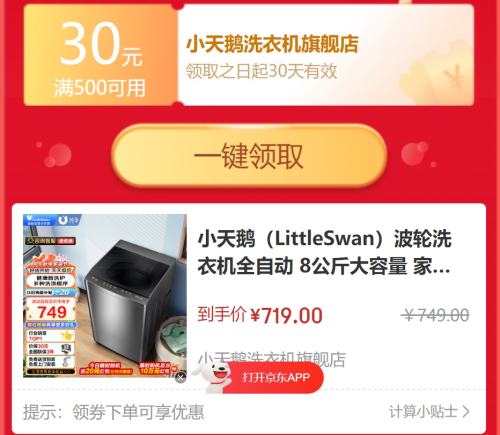Click the 领取之日起30天有效 validity text
The width and height of the screenshot is (500, 435).
(262, 71)
